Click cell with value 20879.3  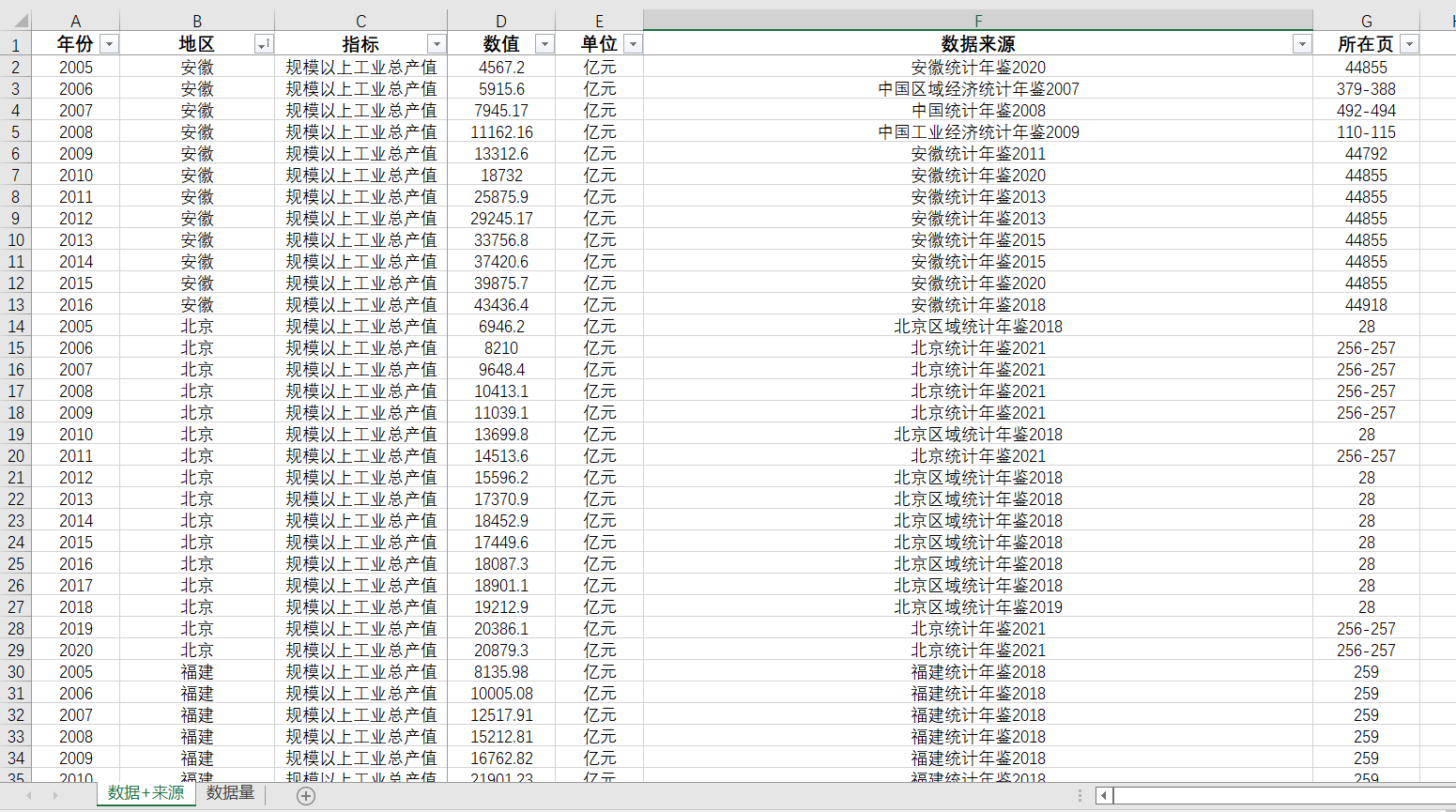tap(501, 650)
